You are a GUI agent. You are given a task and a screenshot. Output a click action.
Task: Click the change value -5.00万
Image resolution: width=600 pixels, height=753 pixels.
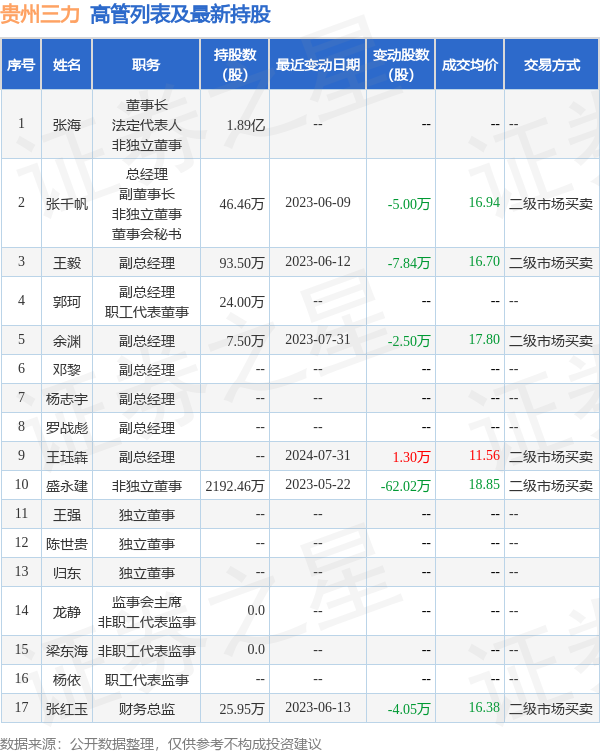pos(409,204)
